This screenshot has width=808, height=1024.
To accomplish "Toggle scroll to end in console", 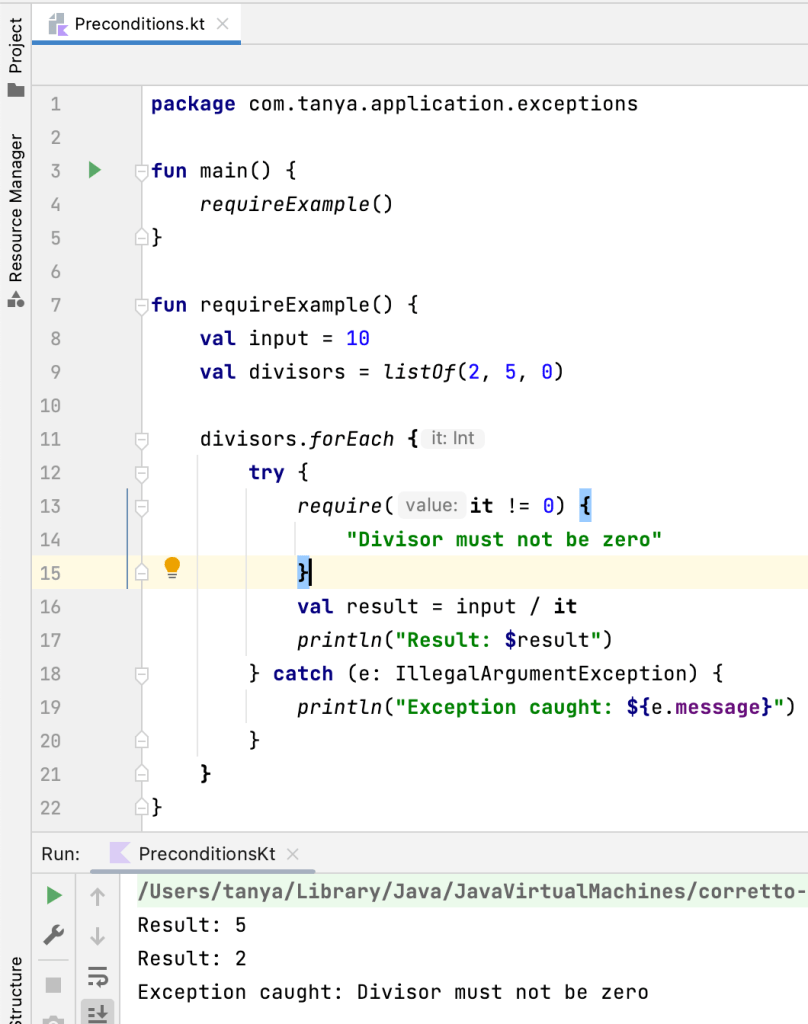I will click(98, 1012).
